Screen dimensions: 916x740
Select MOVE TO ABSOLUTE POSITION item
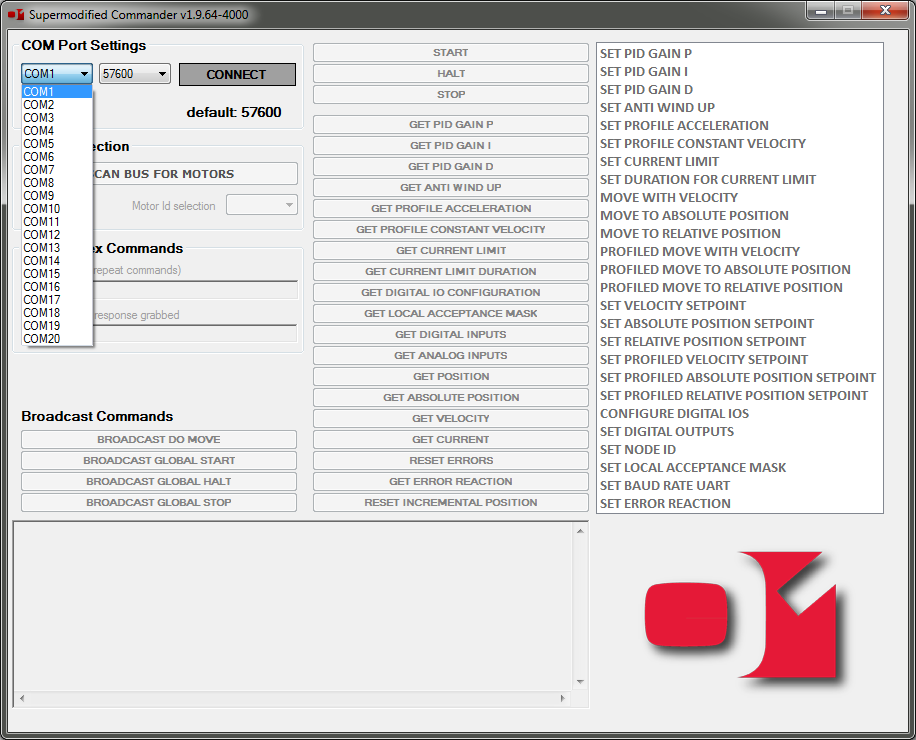click(x=694, y=216)
